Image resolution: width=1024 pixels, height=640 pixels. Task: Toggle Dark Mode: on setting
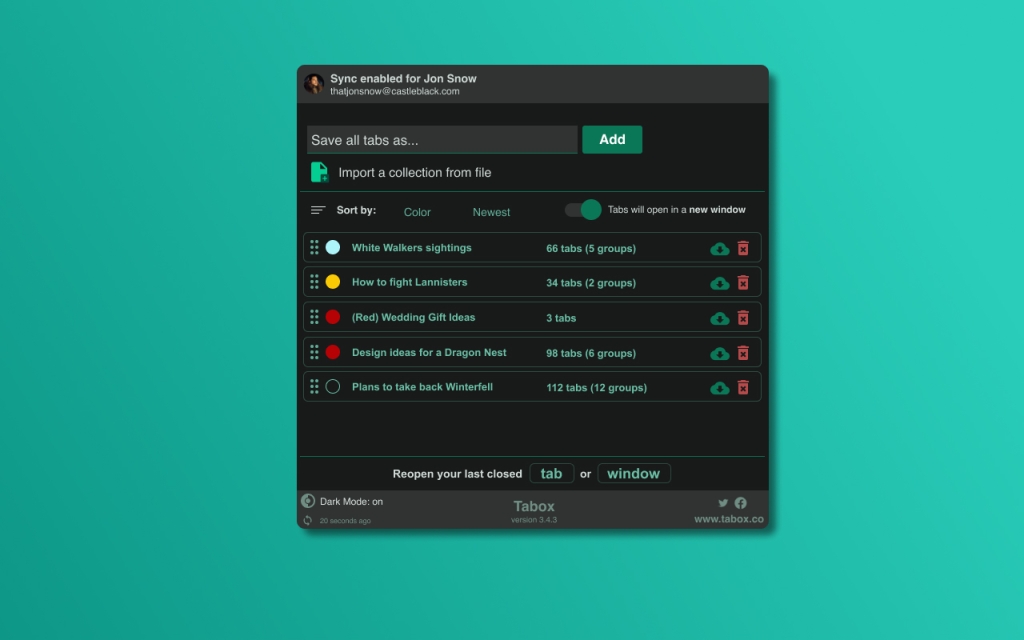[x=351, y=502]
